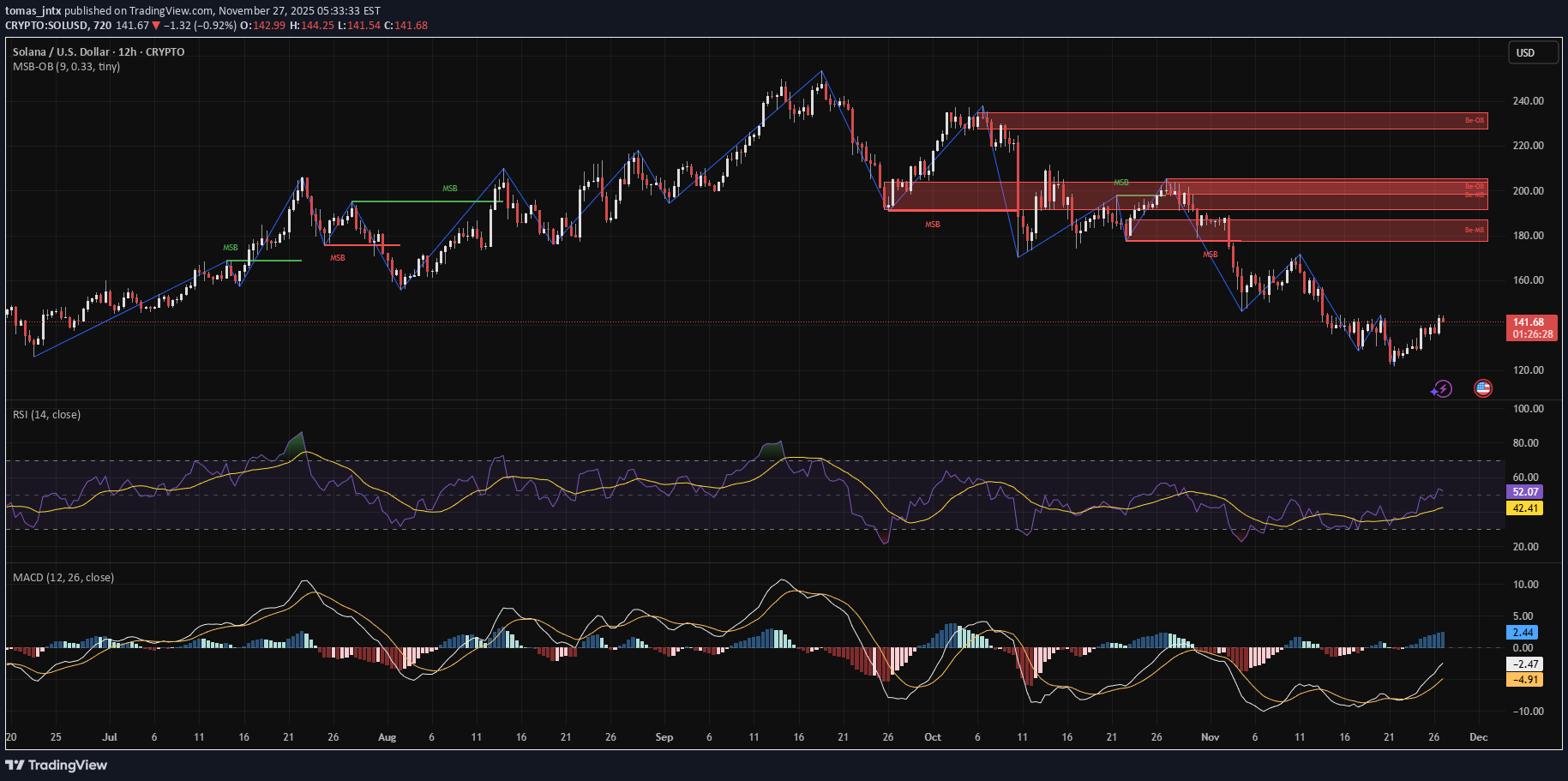The height and width of the screenshot is (781, 1568).
Task: Click the Sep label on the time axis
Action: coord(664,737)
